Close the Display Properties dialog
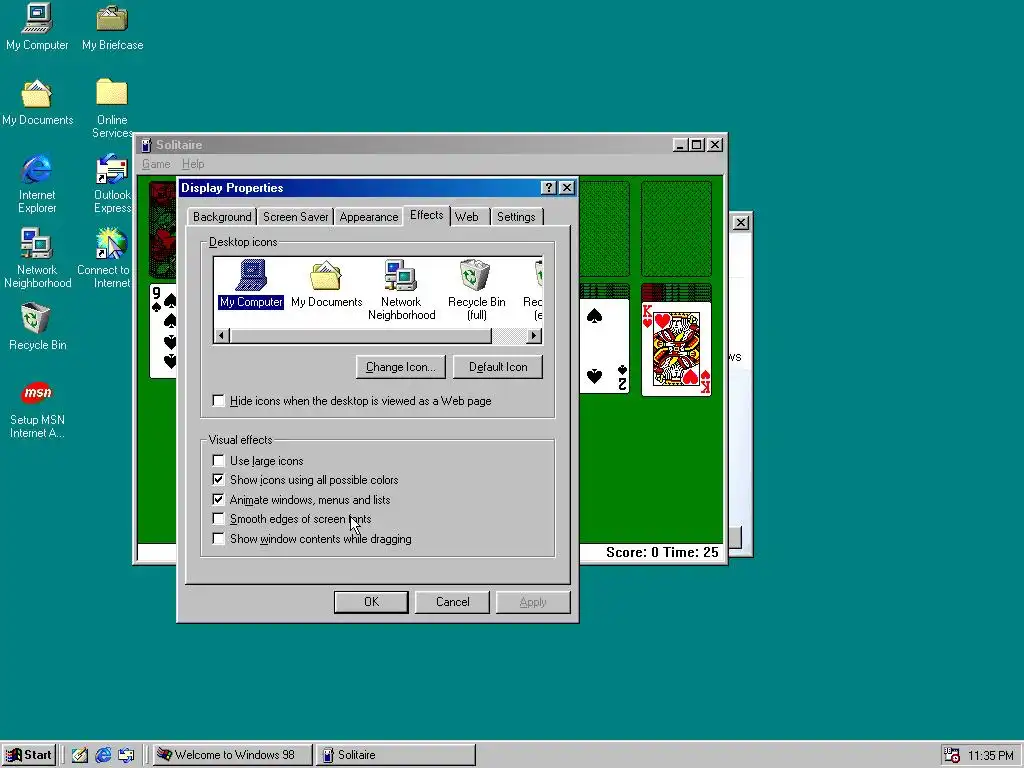The image size is (1024, 768). [x=567, y=188]
